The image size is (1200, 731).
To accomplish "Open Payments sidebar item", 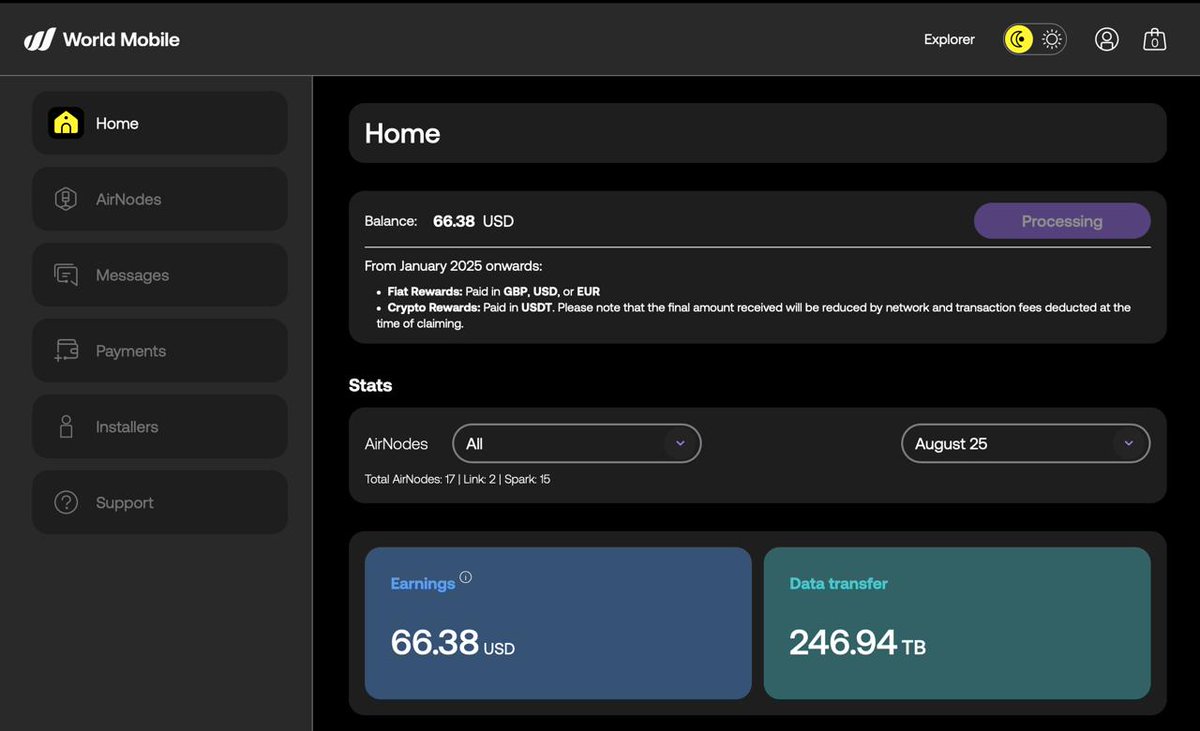I will (x=160, y=351).
